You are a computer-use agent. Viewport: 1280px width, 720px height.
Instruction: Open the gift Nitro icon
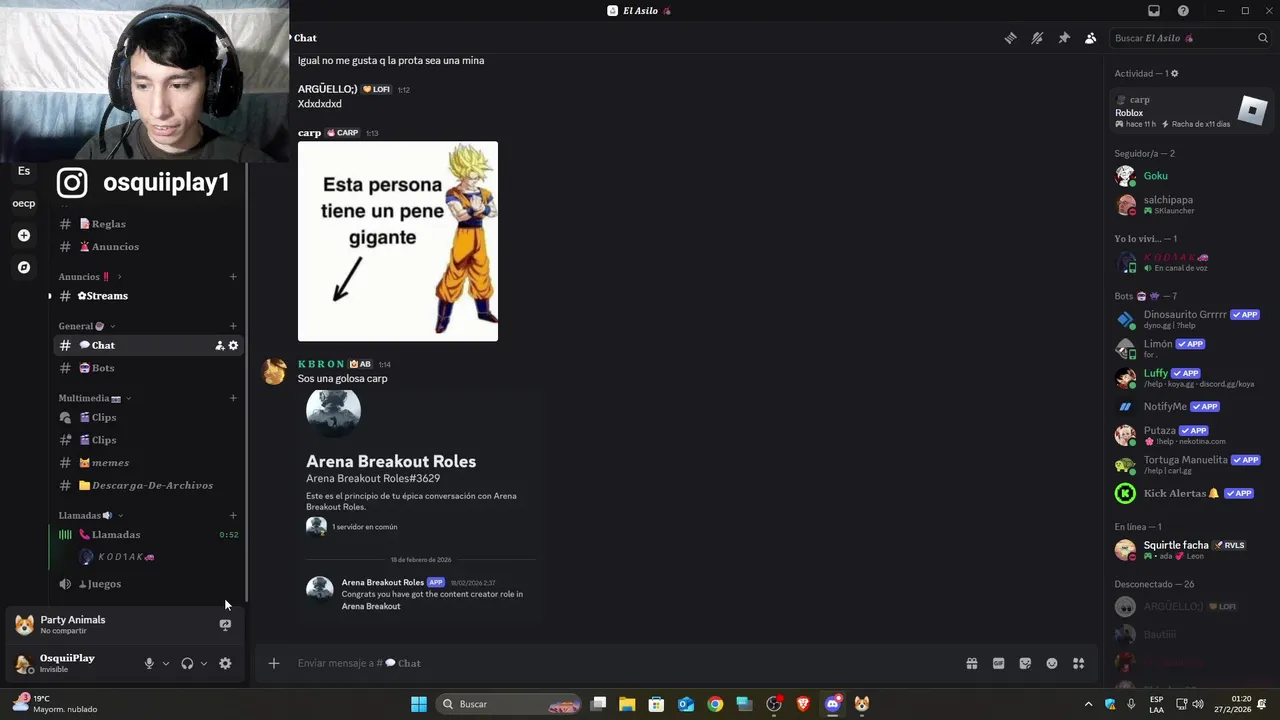(x=971, y=663)
